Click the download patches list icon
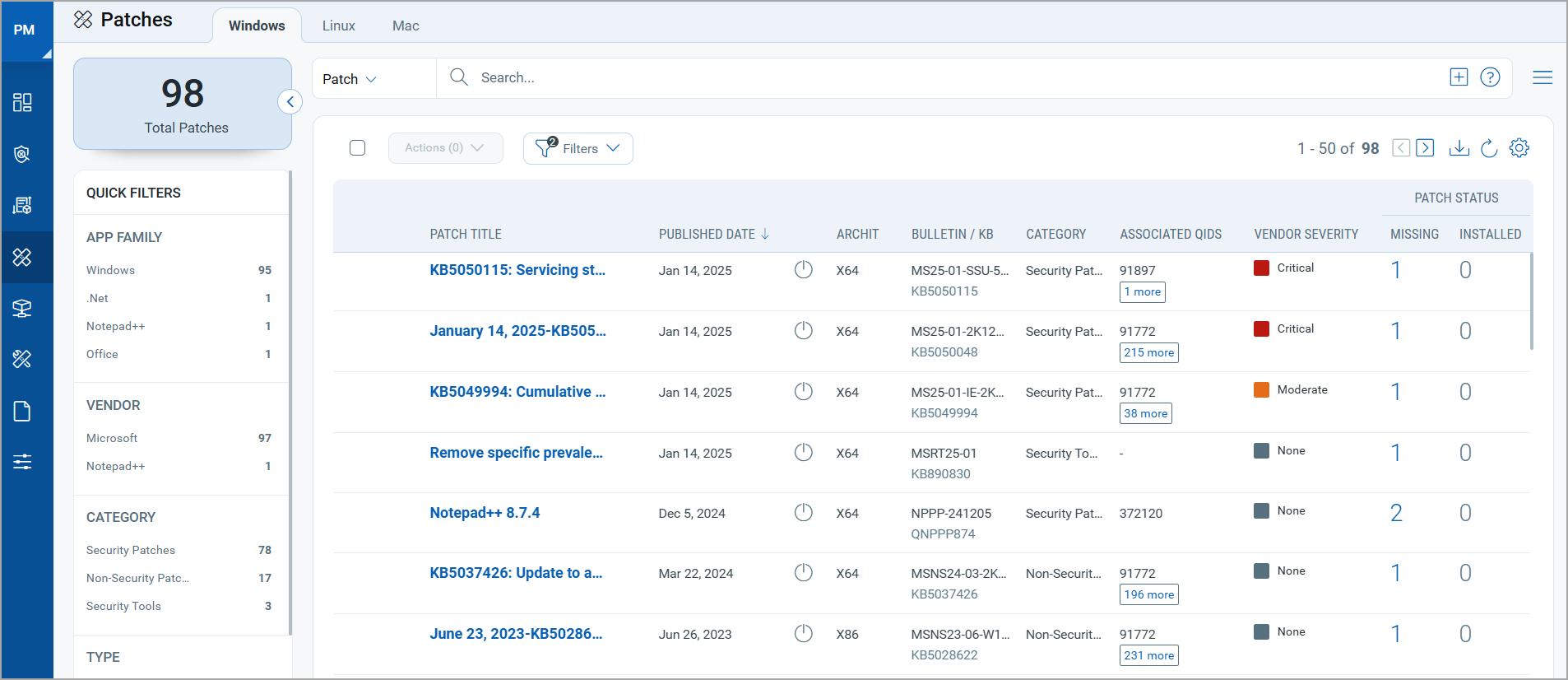The height and width of the screenshot is (680, 1568). (x=1459, y=148)
